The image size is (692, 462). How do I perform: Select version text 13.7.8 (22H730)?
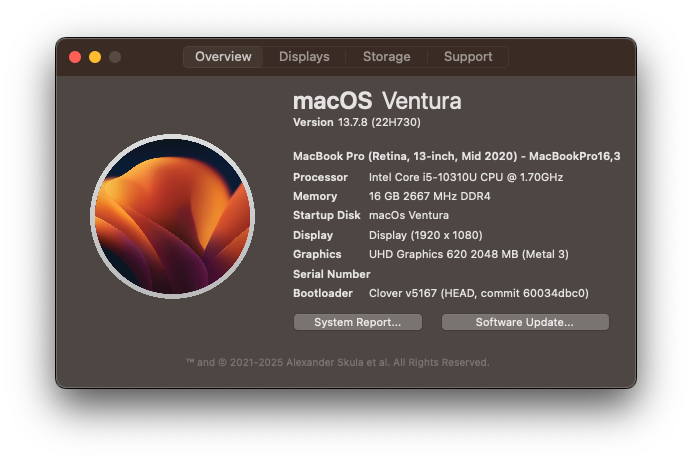tap(379, 122)
